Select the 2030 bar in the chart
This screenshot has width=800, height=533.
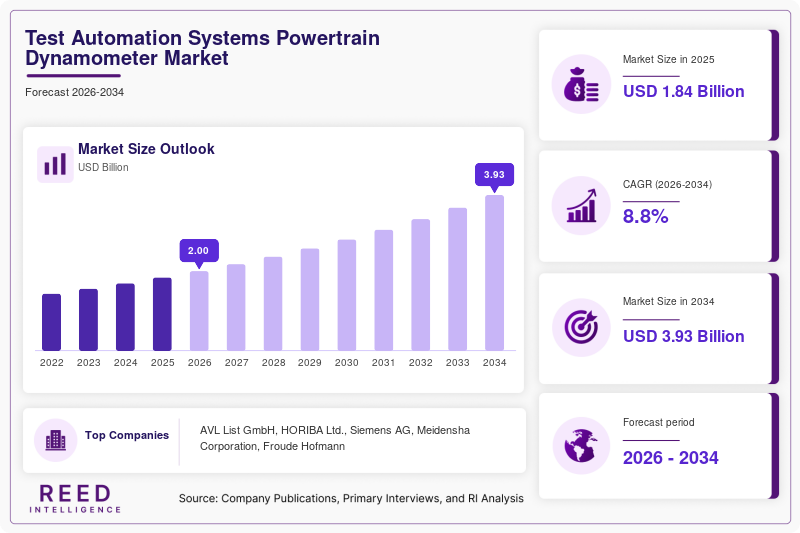[347, 295]
